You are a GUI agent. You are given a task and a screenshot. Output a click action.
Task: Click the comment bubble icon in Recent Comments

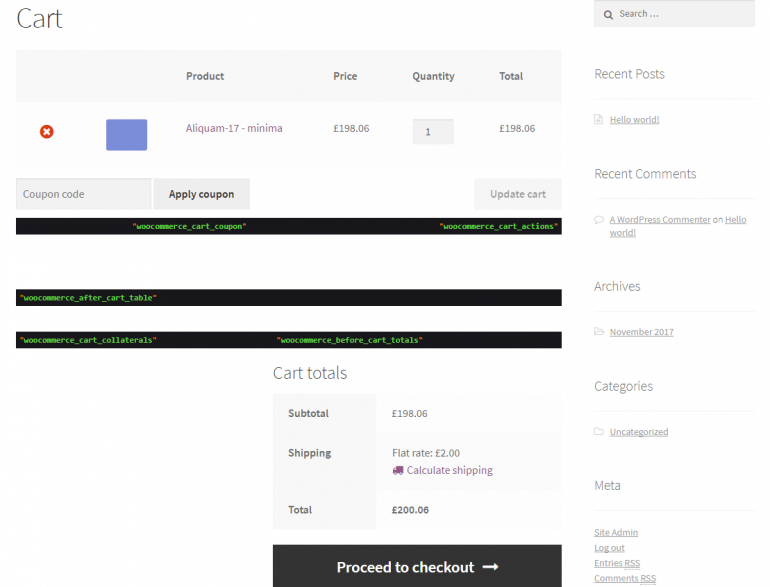coord(599,220)
